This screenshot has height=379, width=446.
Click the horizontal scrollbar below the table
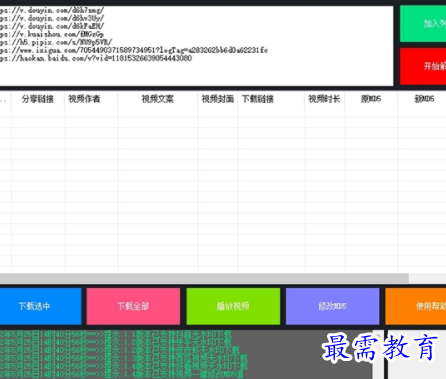click(x=204, y=278)
